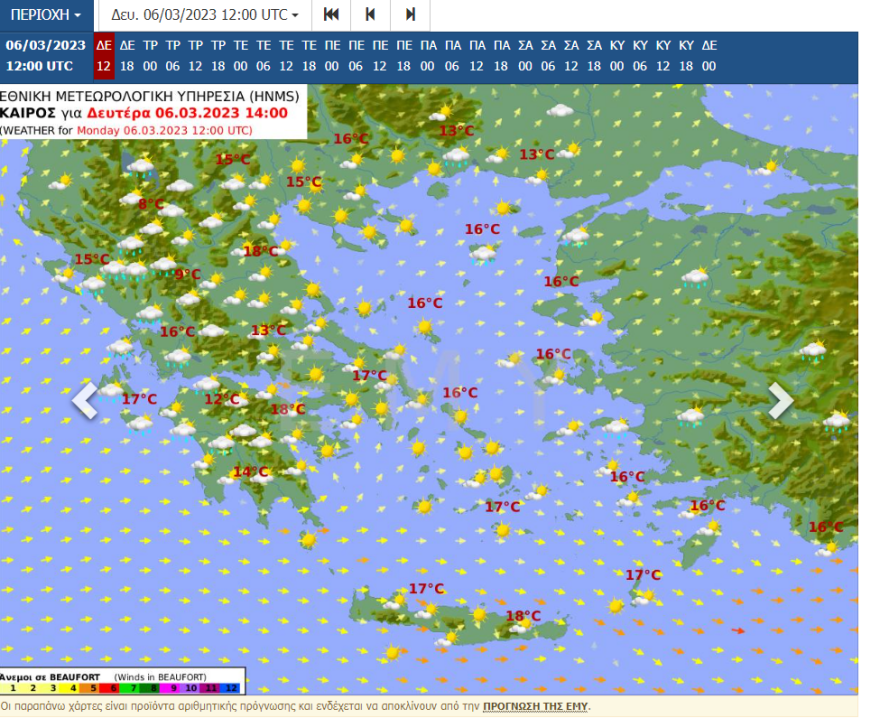Expand the date and time selector dropdown
Viewport: 880px width, 718px height.
[x=205, y=15]
